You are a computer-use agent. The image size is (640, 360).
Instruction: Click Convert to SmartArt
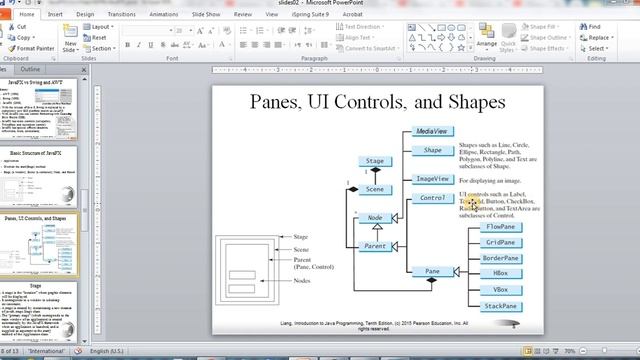(367, 48)
